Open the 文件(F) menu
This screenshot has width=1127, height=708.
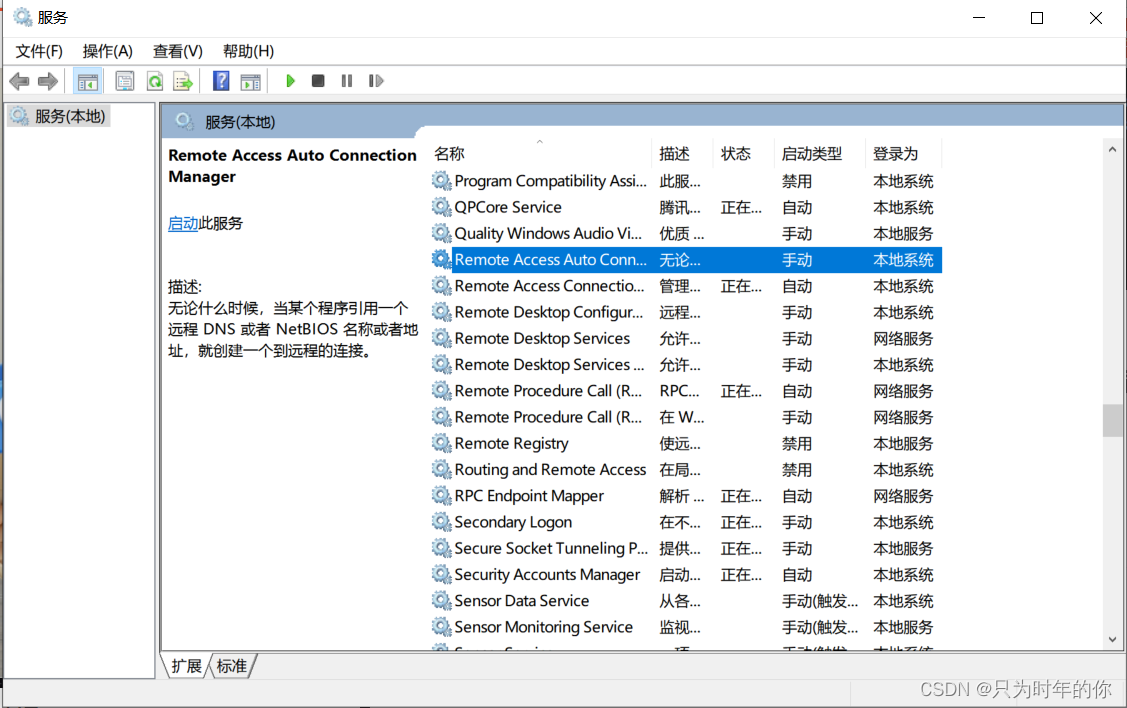point(39,51)
